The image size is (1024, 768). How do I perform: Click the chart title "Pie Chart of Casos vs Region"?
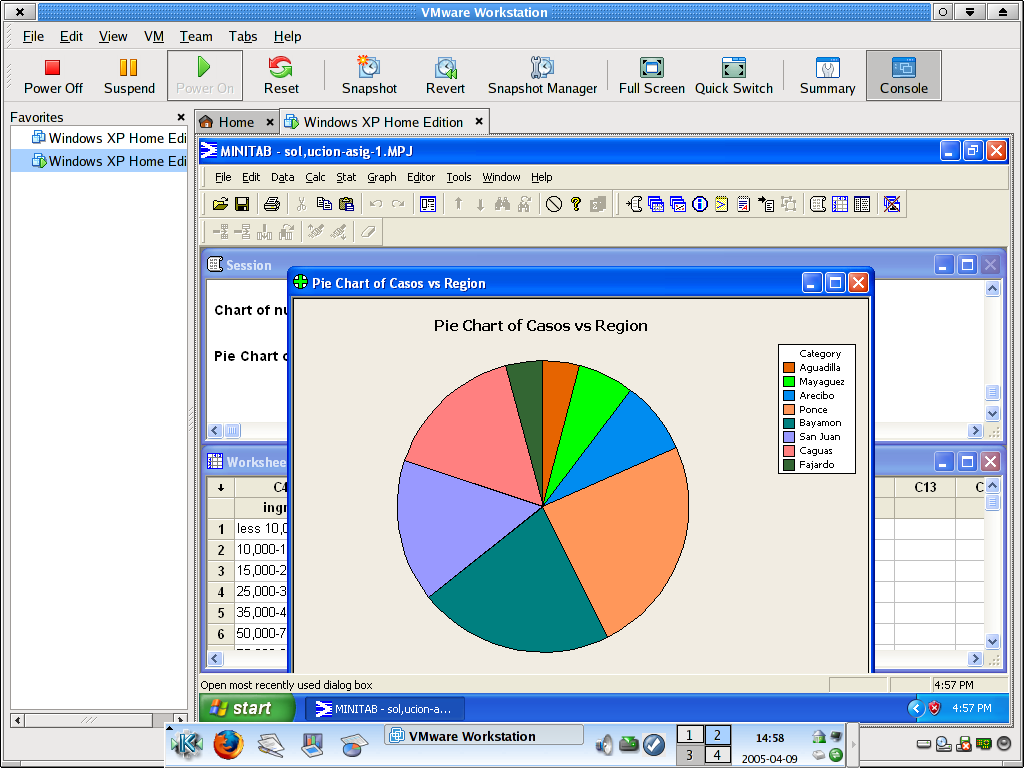[541, 325]
